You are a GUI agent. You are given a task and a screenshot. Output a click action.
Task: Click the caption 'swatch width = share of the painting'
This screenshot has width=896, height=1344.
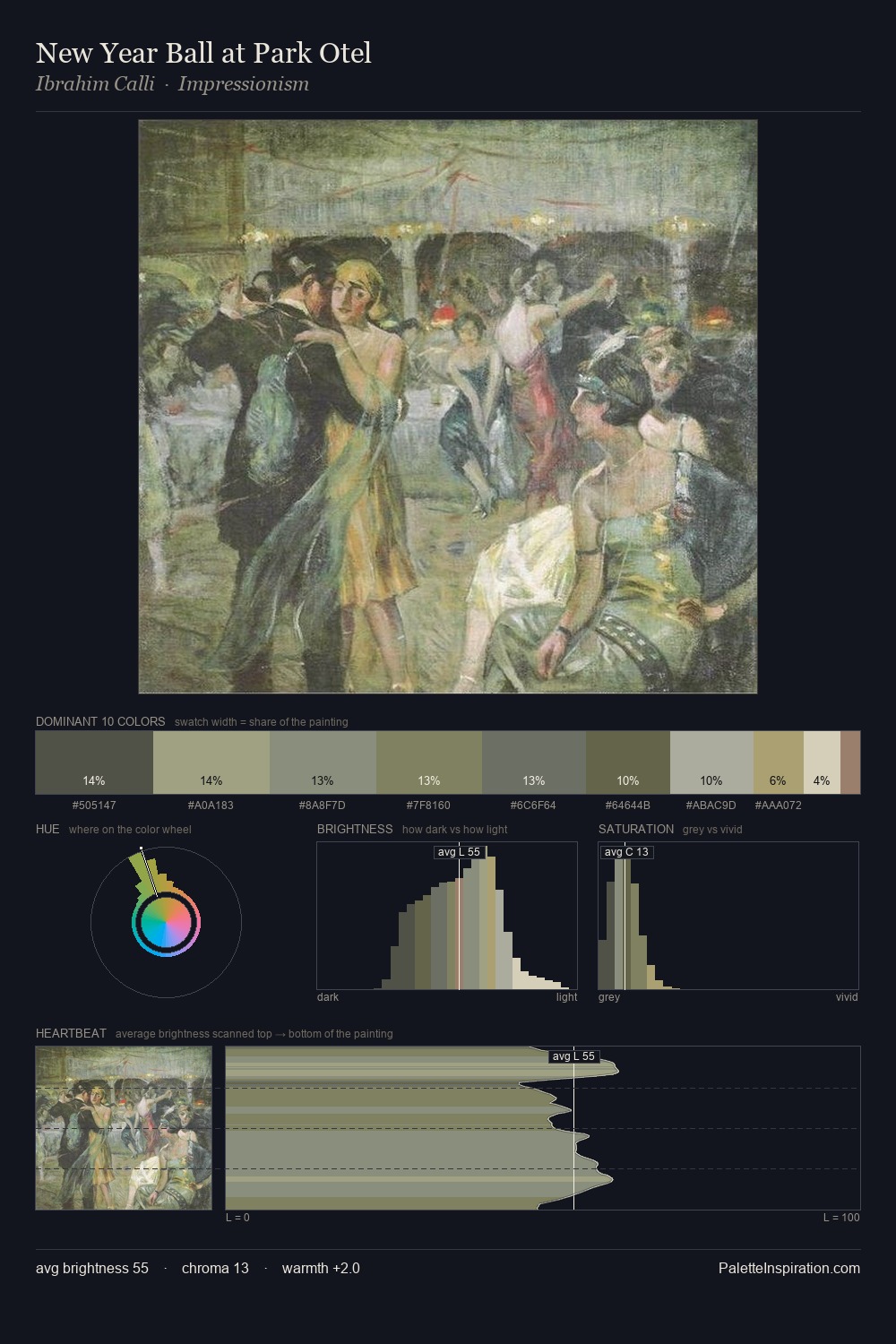coord(261,722)
